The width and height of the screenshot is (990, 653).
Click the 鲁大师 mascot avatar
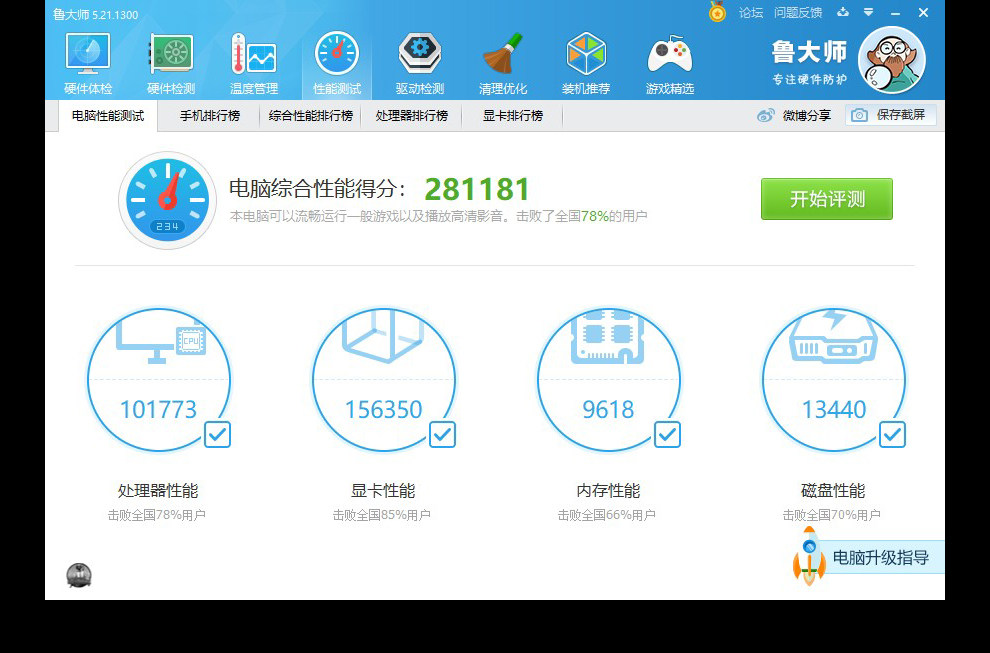point(892,60)
